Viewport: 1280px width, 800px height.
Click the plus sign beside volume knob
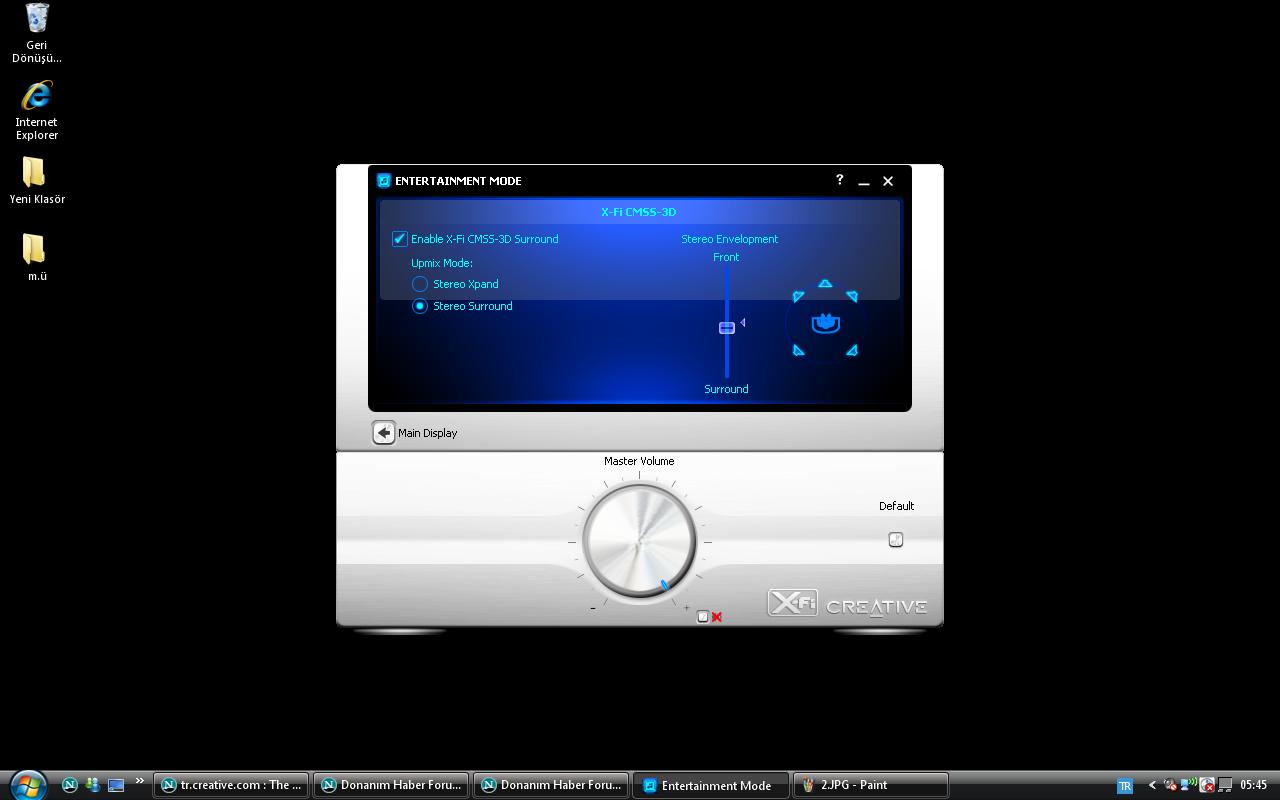tap(686, 607)
